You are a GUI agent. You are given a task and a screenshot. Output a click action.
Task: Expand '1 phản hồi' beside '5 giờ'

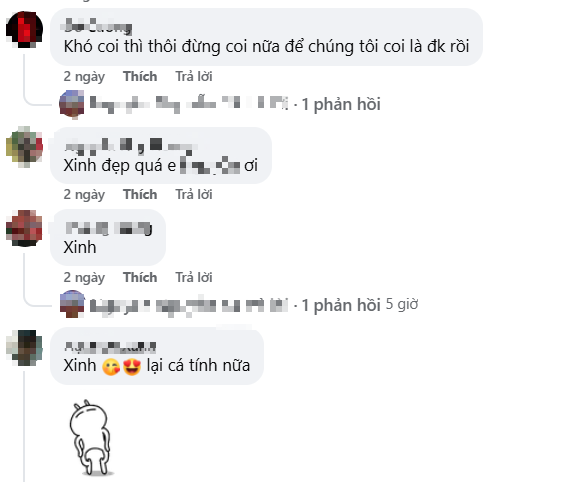341,305
